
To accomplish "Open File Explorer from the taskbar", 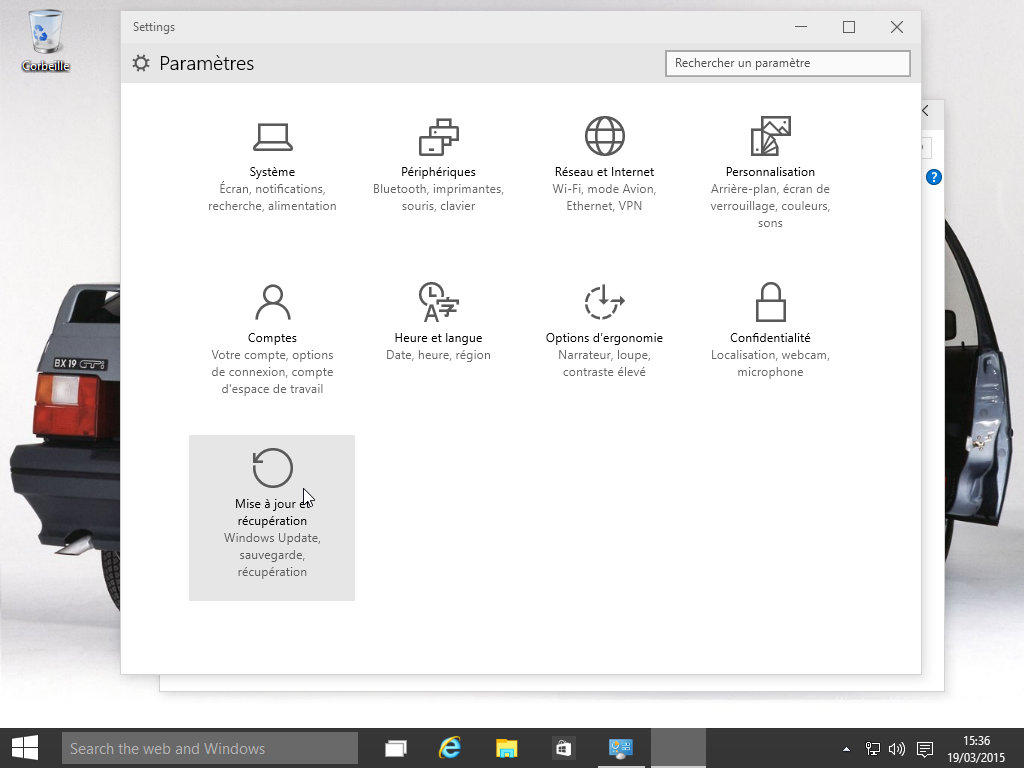I will (x=507, y=748).
